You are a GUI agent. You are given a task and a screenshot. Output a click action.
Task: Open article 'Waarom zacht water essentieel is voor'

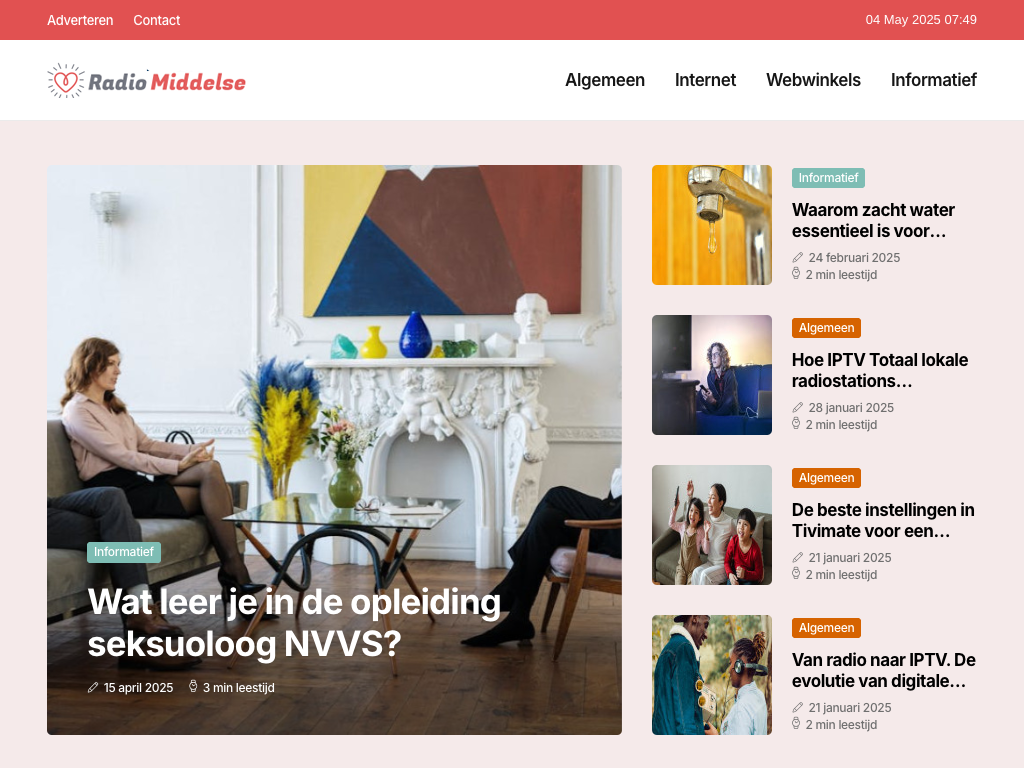point(873,220)
